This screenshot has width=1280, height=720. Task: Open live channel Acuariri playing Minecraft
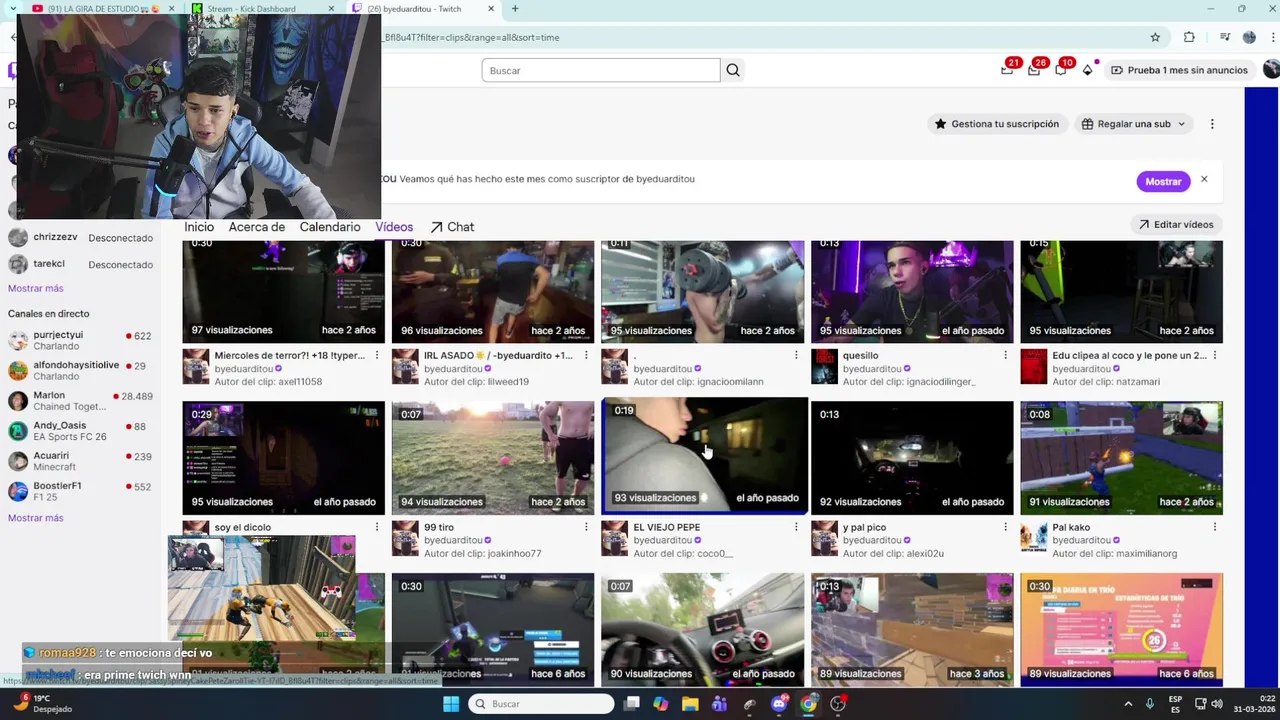click(x=80, y=461)
